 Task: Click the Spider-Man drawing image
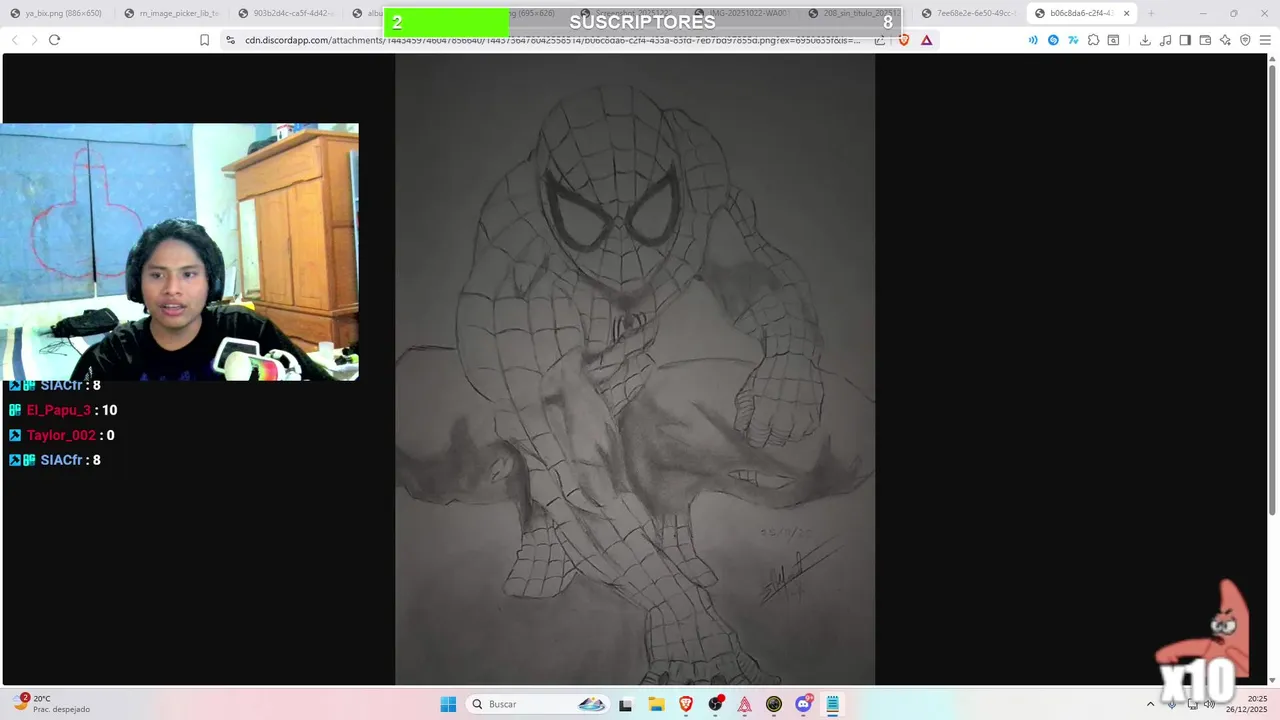(x=635, y=370)
